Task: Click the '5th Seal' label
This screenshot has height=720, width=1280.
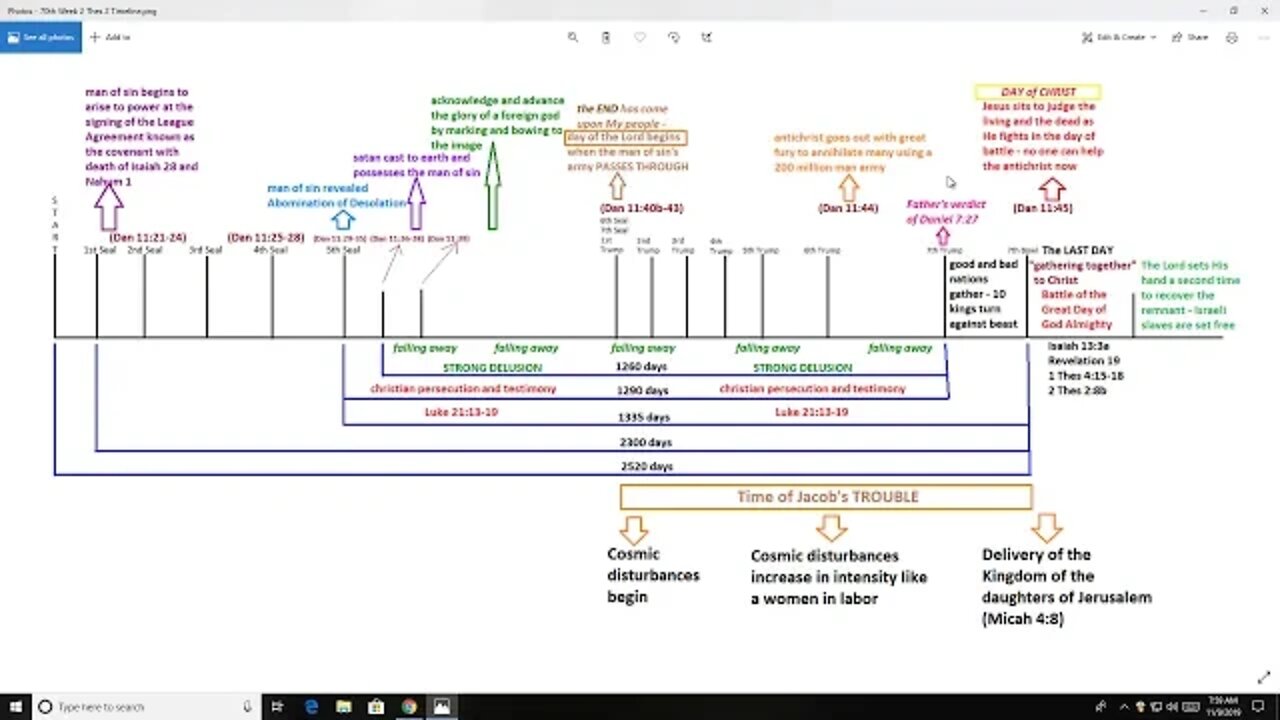Action: pos(344,250)
